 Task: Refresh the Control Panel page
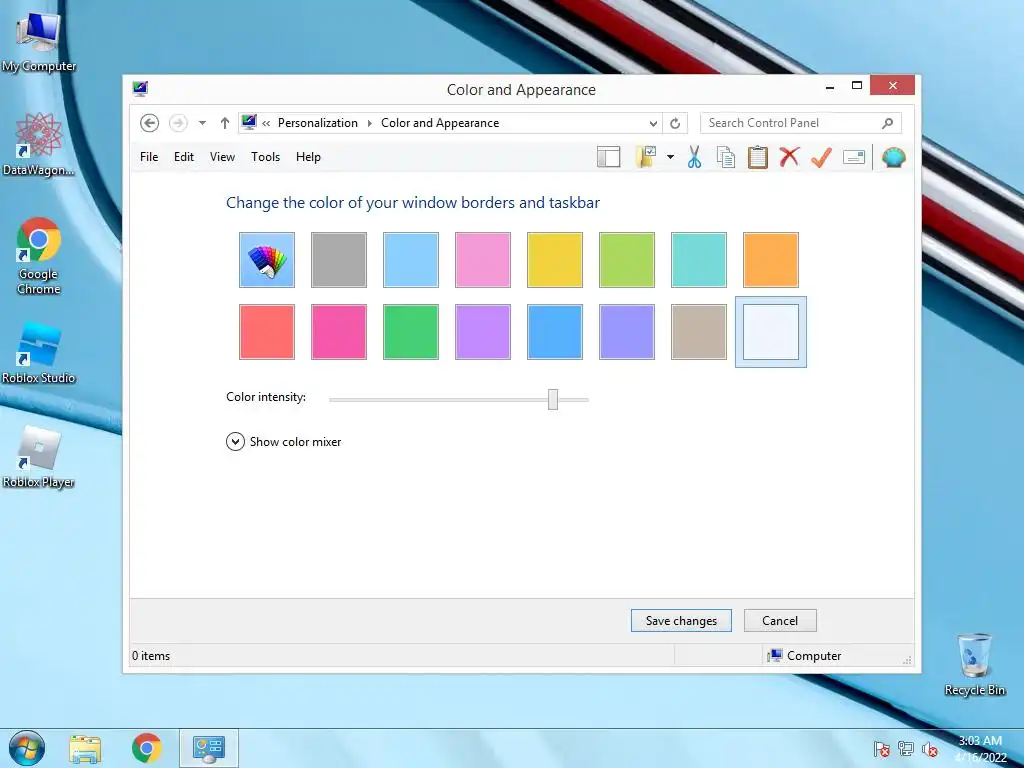tap(675, 123)
